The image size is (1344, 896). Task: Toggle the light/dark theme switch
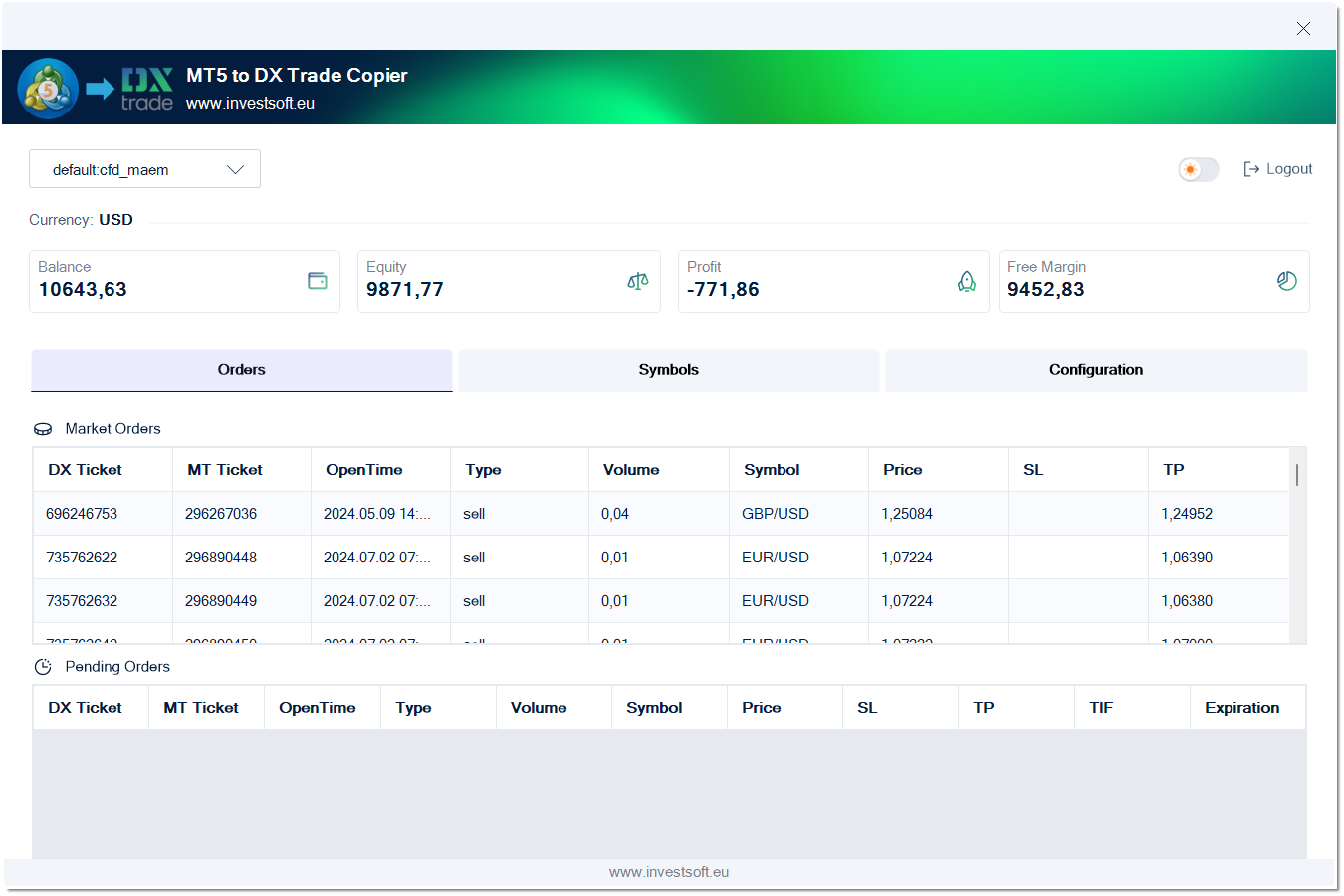1199,169
